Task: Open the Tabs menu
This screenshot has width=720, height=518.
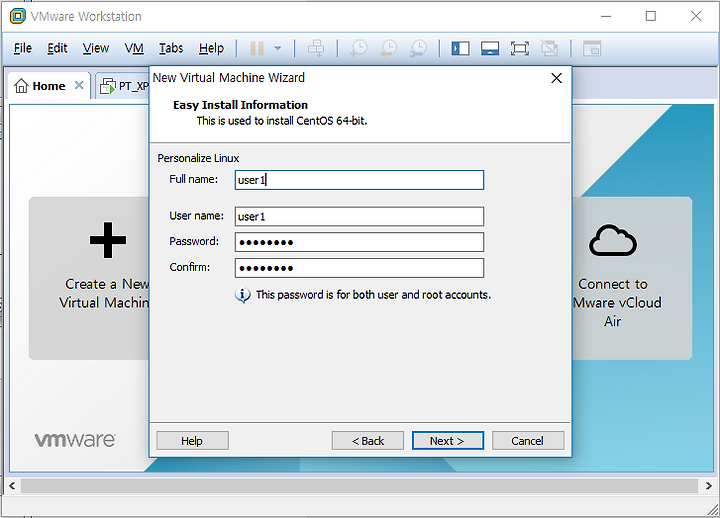Action: tap(171, 48)
